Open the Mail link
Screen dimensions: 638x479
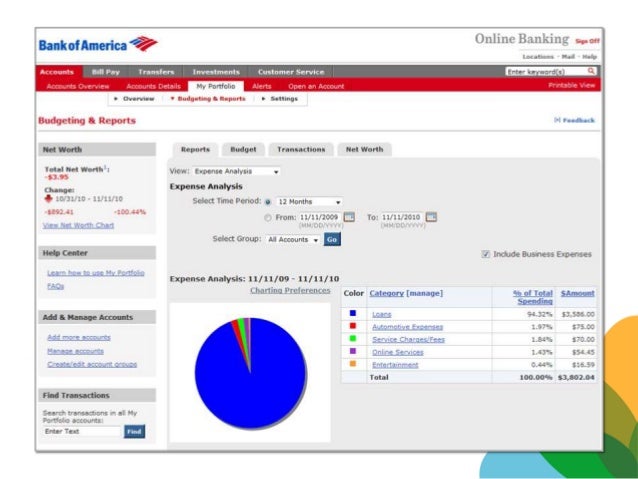pyautogui.click(x=568, y=57)
